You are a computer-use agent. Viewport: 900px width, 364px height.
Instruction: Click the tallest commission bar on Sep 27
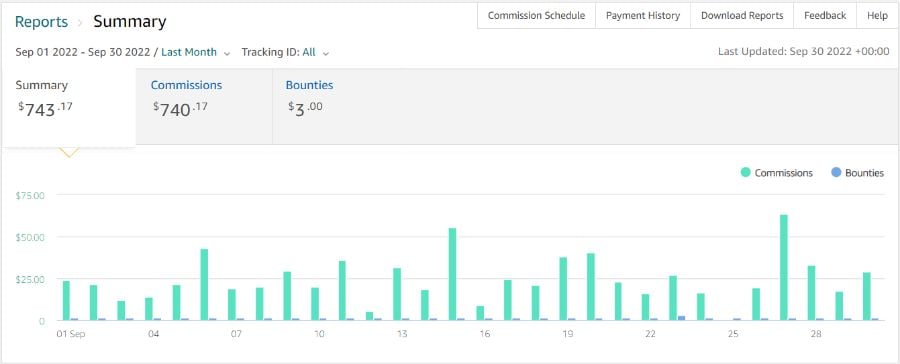tap(783, 267)
